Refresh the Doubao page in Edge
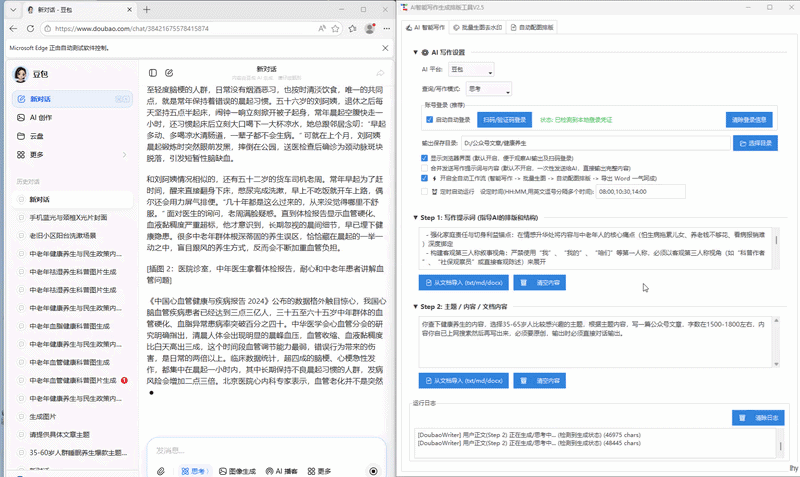800x477 pixels. pyautogui.click(x=31, y=29)
